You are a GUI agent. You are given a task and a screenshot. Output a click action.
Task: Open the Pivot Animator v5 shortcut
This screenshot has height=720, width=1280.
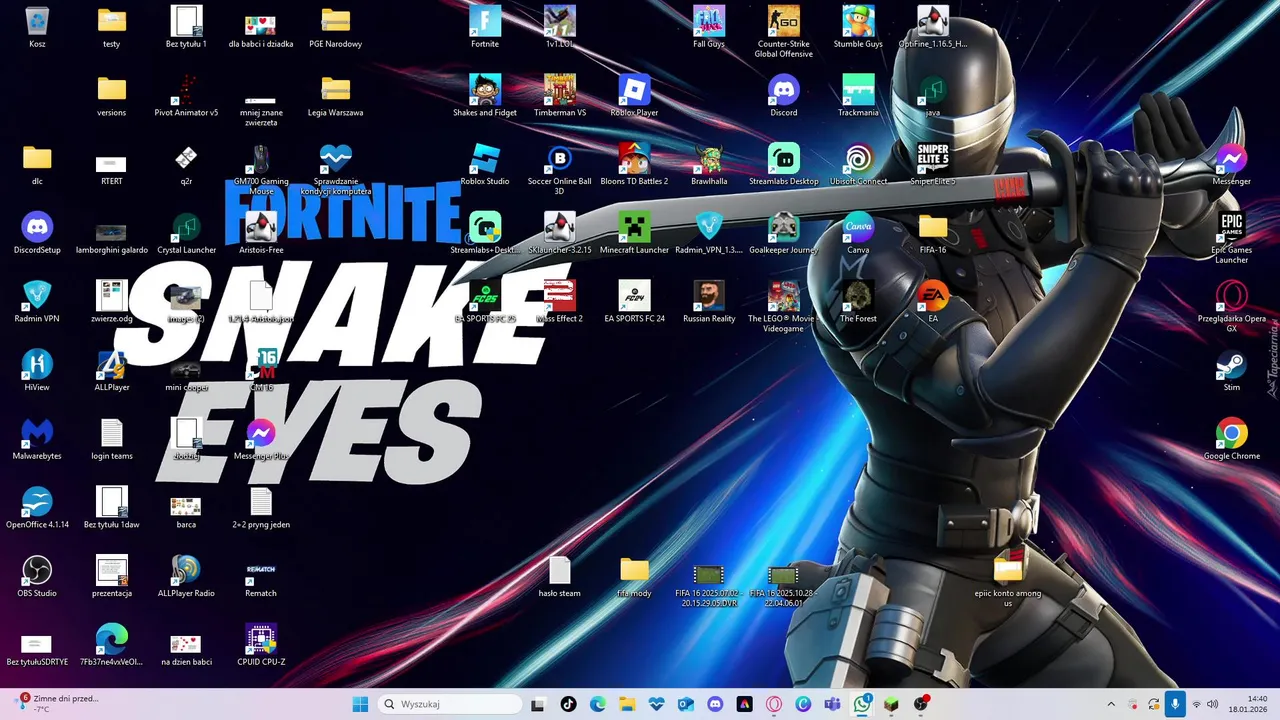point(186,96)
